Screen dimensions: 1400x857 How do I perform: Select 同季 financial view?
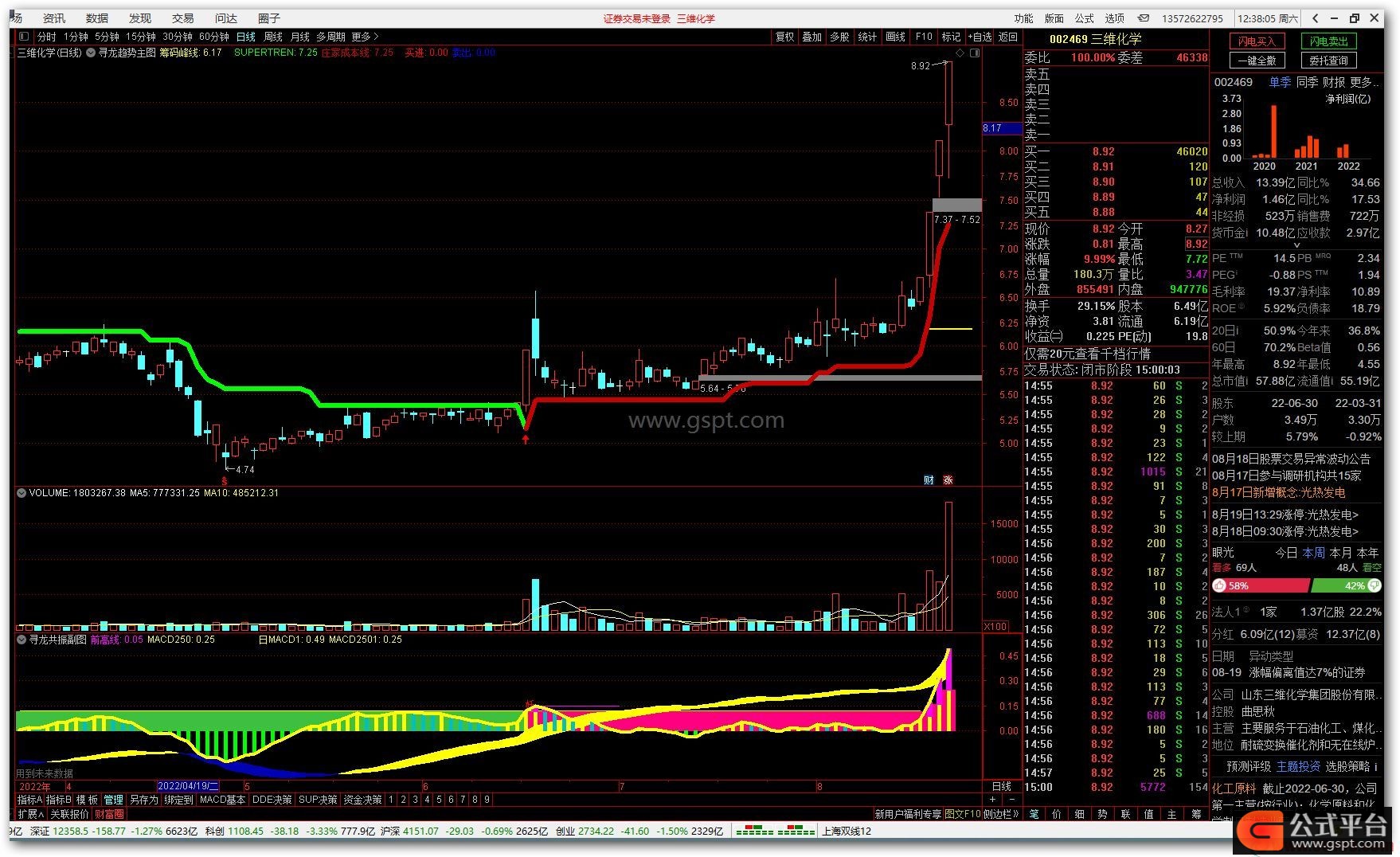[1307, 82]
